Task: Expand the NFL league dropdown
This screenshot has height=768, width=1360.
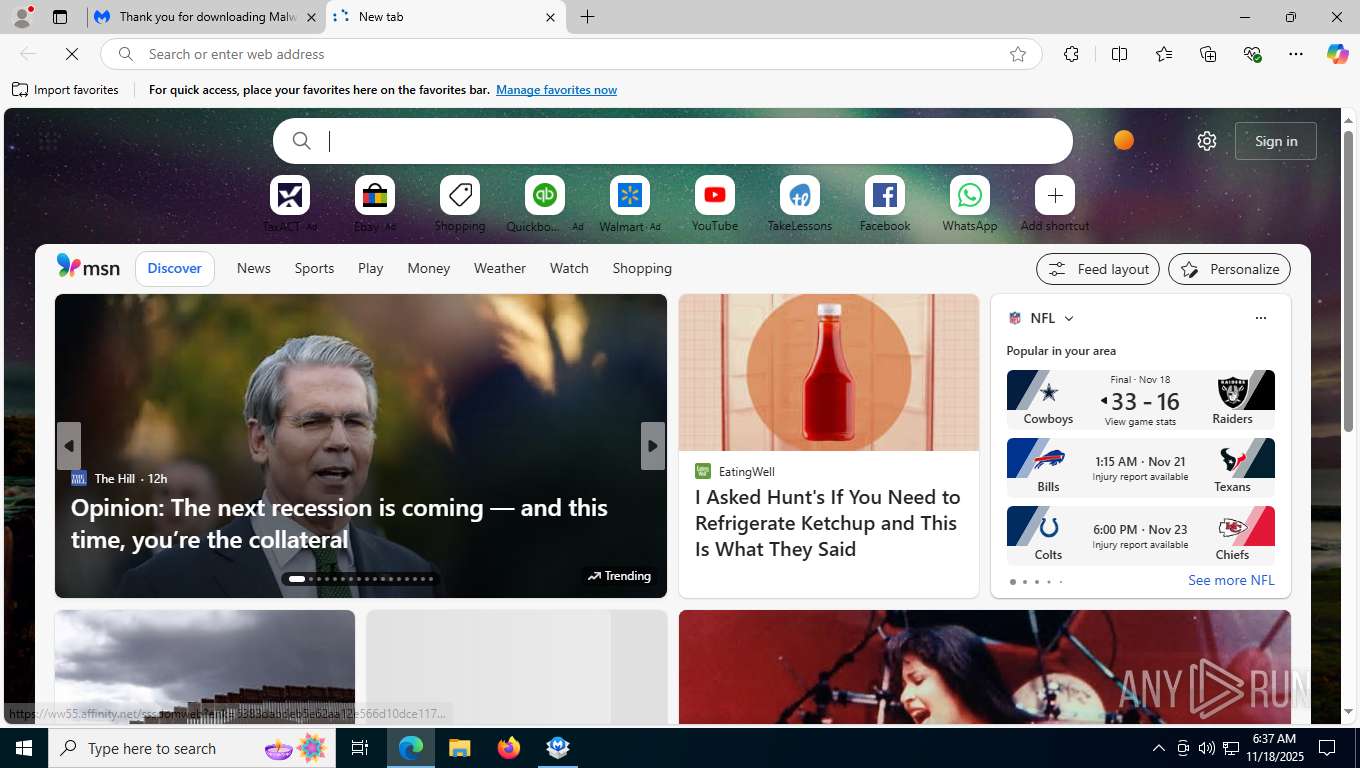Action: tap(1068, 318)
